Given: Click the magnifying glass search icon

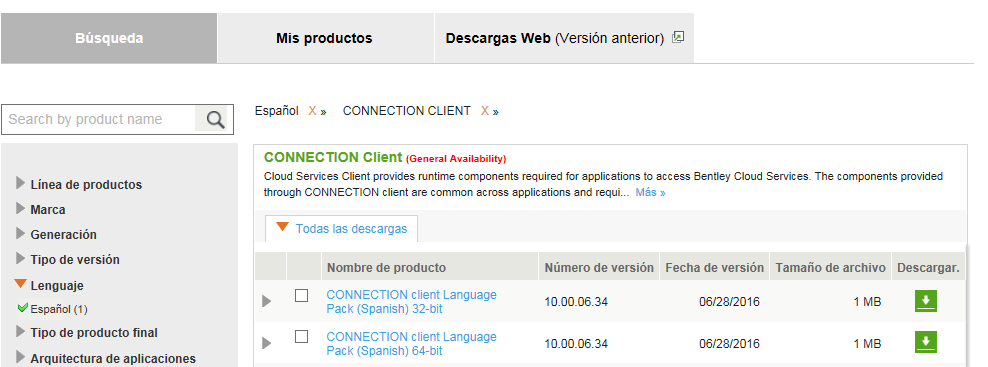Looking at the screenshot, I should pyautogui.click(x=215, y=119).
